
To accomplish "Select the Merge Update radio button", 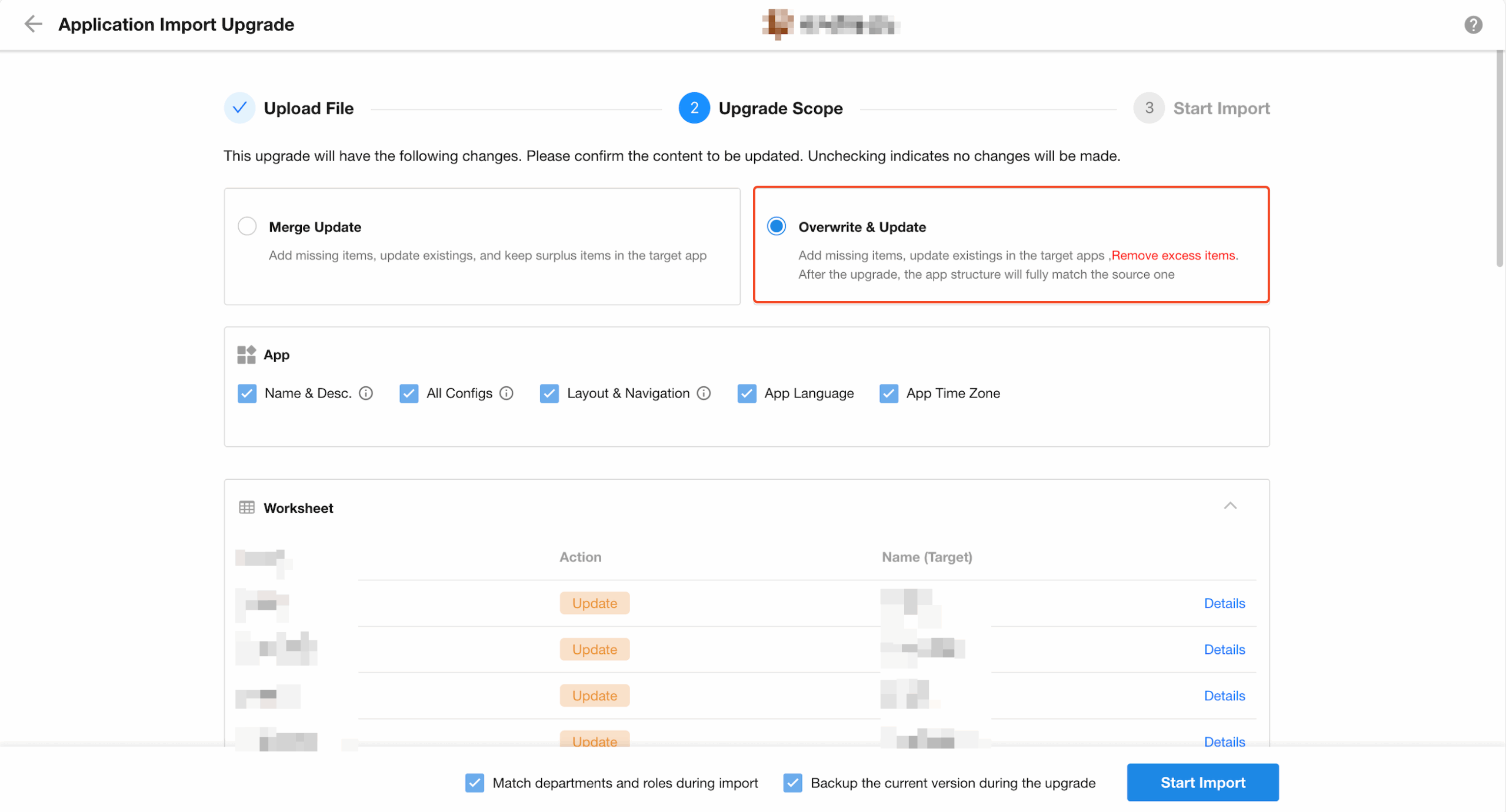I will pyautogui.click(x=247, y=226).
